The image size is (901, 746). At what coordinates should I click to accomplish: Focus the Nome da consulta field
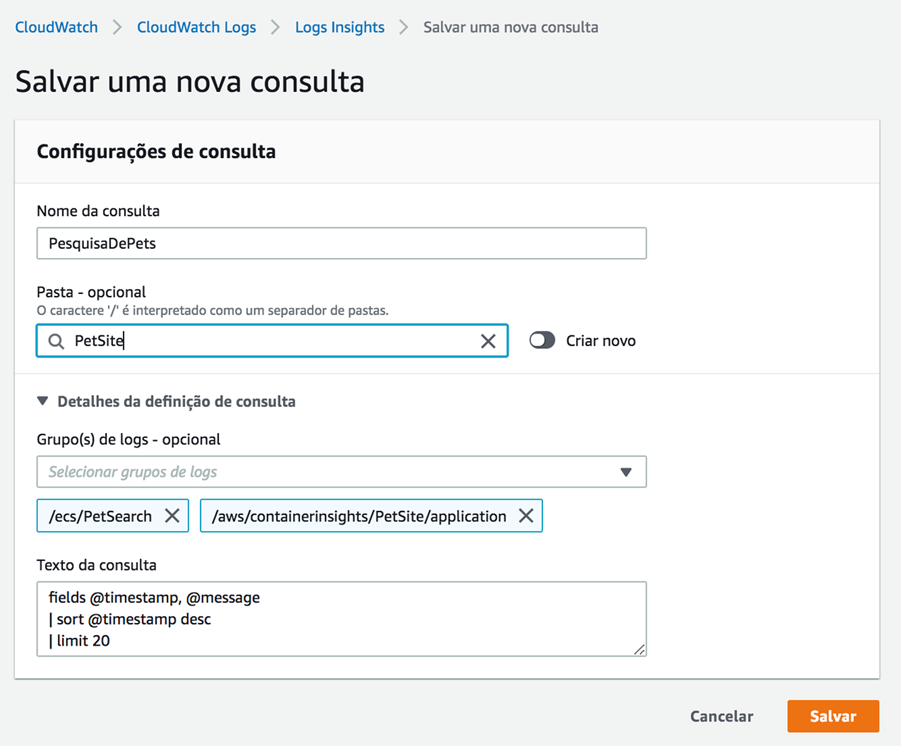[x=341, y=243]
